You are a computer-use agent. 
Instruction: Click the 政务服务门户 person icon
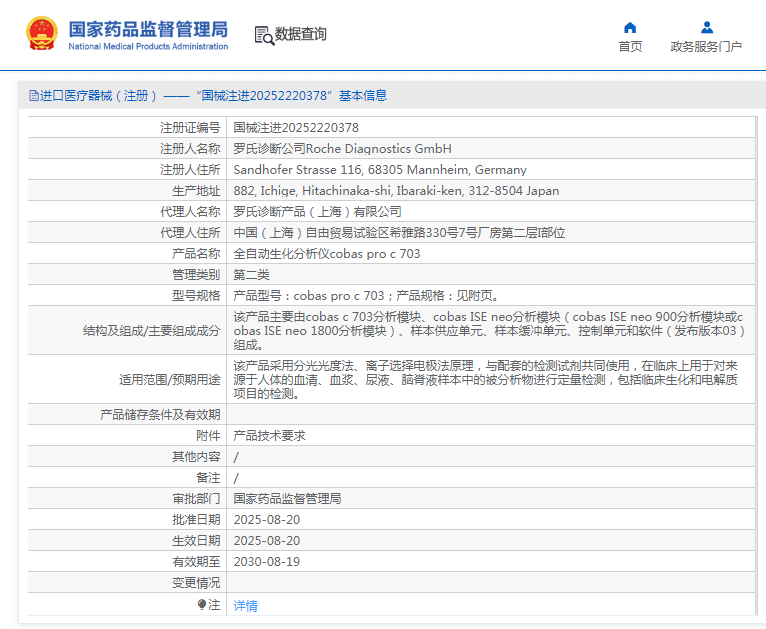click(x=706, y=27)
